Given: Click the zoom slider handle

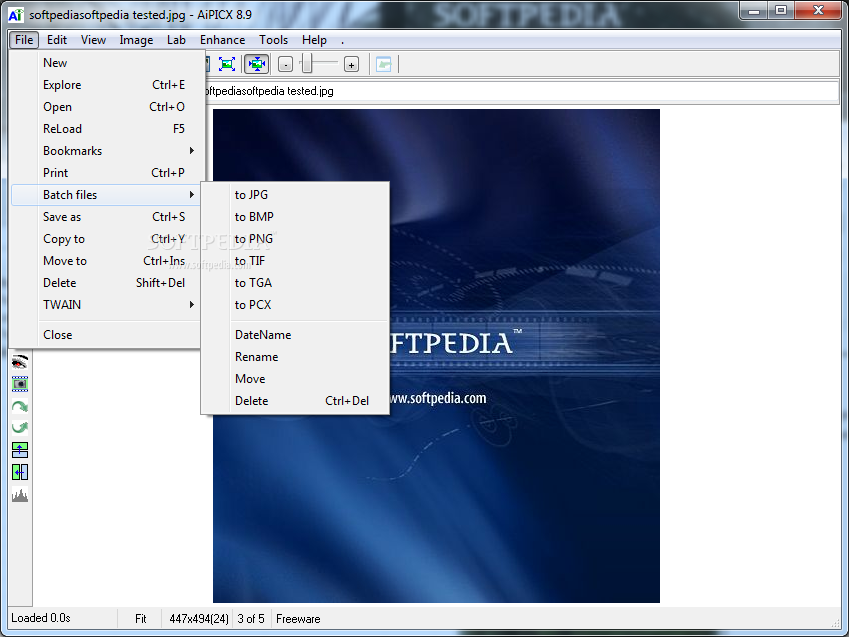Looking at the screenshot, I should tap(306, 63).
